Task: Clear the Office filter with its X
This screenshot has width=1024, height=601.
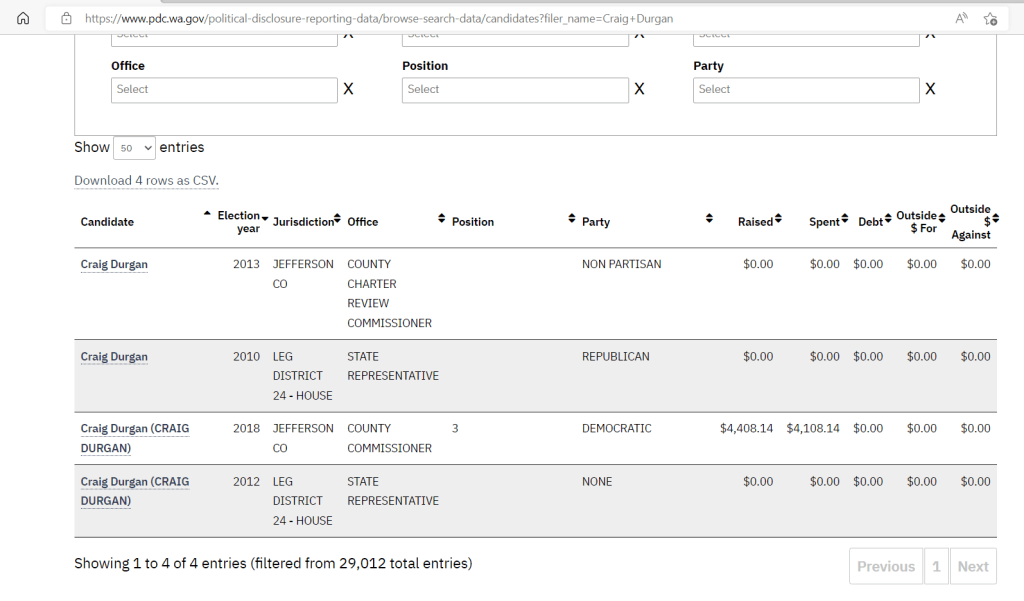Action: coord(348,89)
